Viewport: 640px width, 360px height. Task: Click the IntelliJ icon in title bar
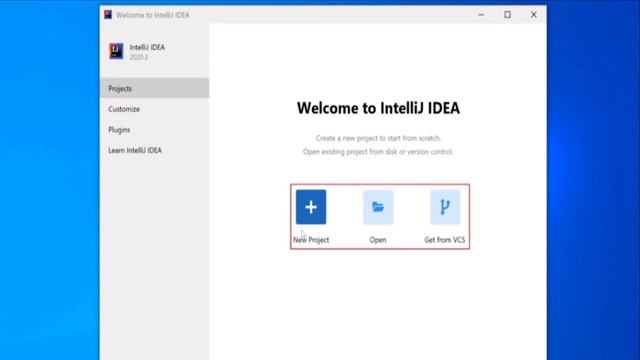pyautogui.click(x=108, y=15)
